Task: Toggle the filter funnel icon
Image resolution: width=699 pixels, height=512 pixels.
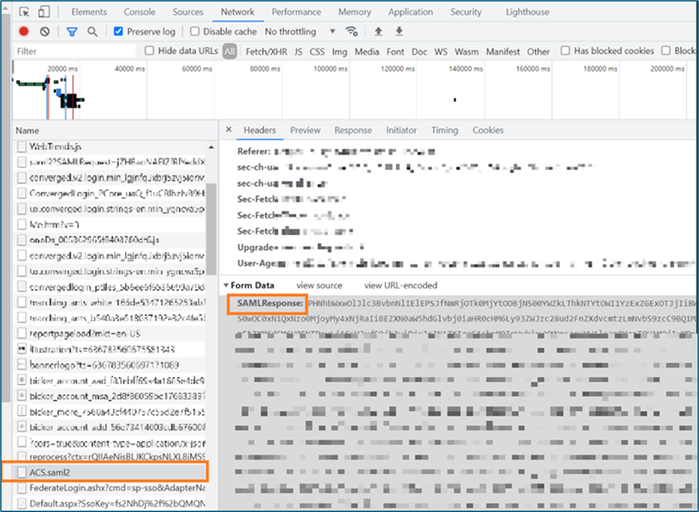Action: click(x=72, y=32)
